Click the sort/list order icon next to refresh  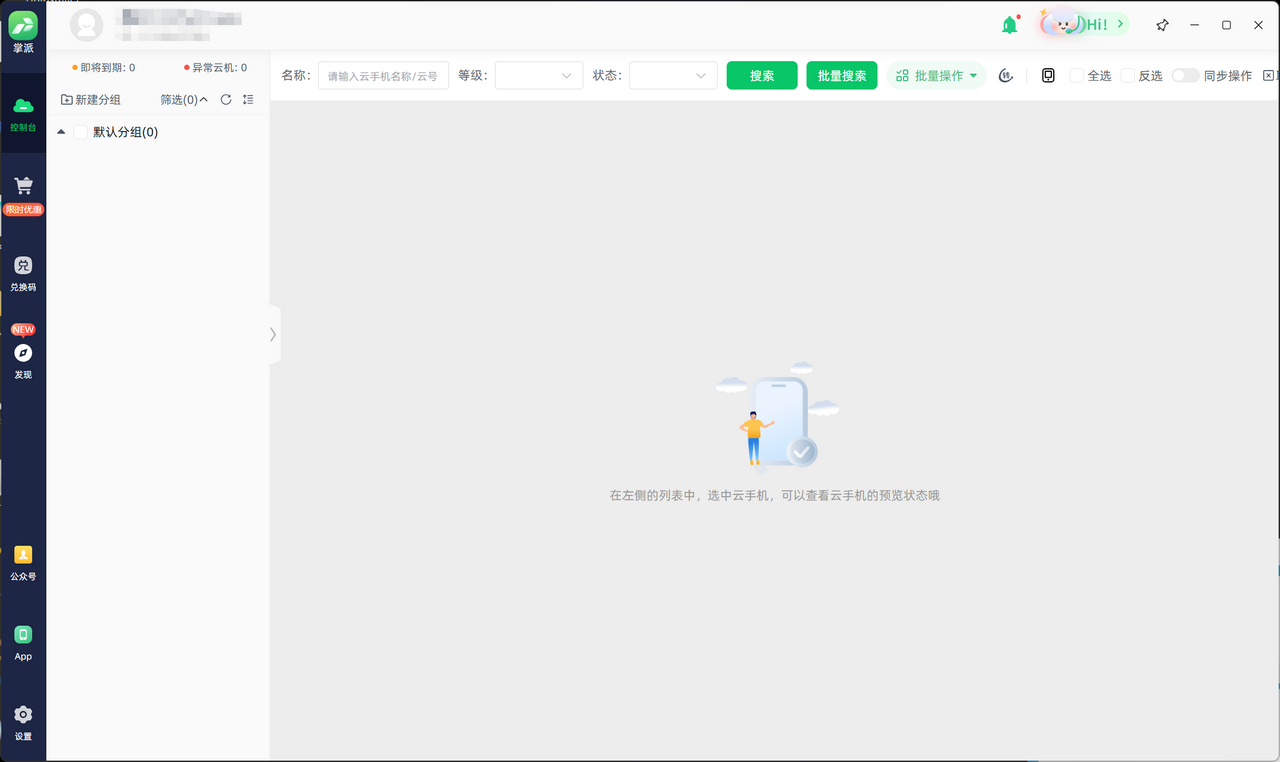248,99
